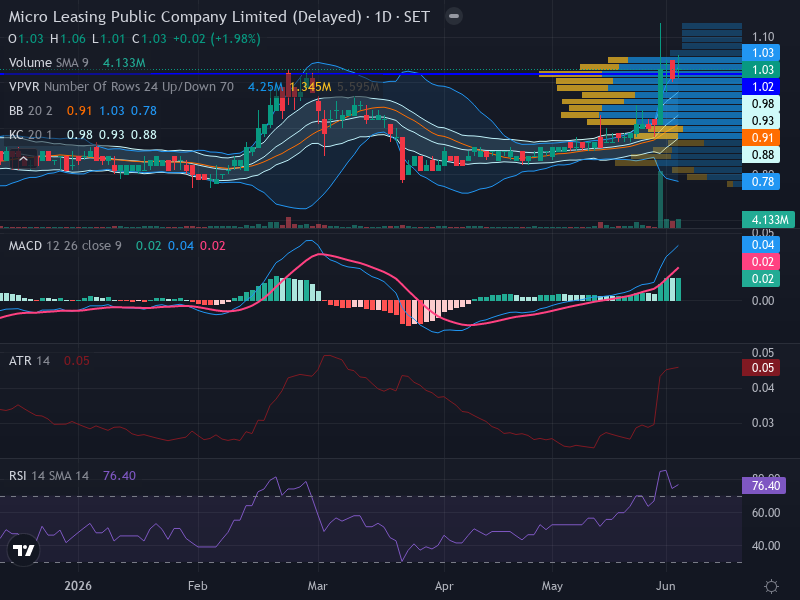This screenshot has height=600, width=800.
Task: Click the Feb label on time axis
Action: [x=197, y=586]
